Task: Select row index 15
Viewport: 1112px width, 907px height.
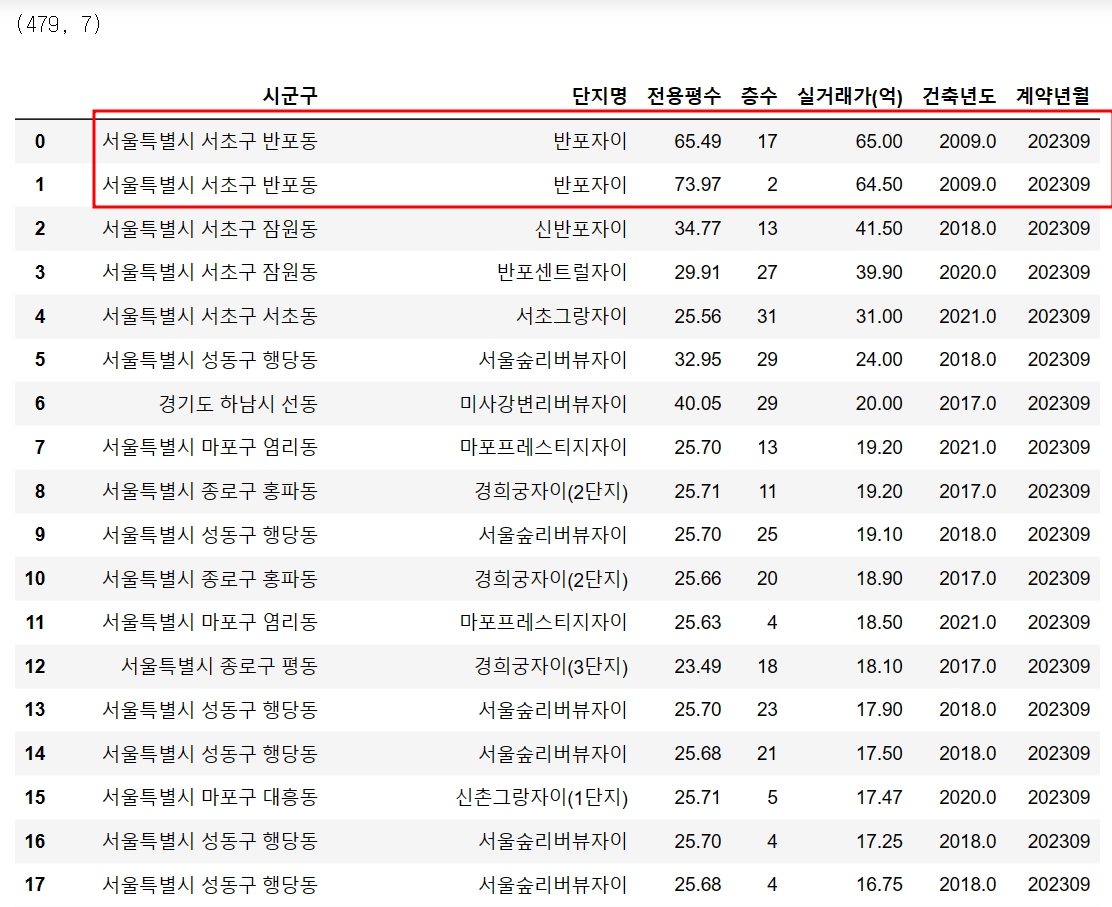Action: (x=35, y=797)
